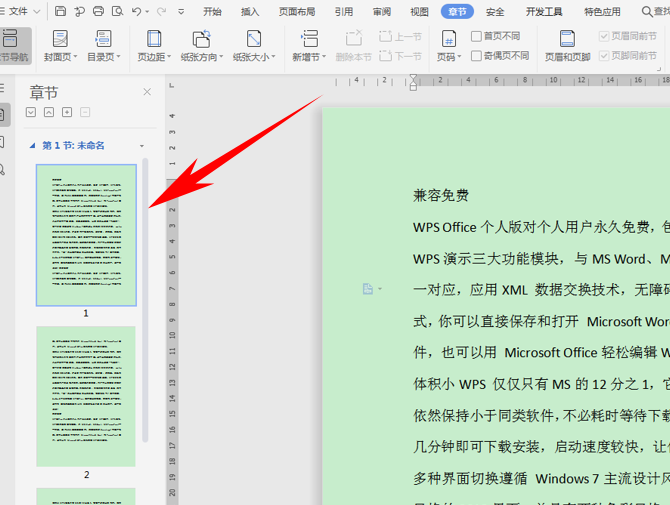This screenshot has width=670, height=505.
Task: Click the Print icon in quick toolbar
Action: tap(98, 11)
